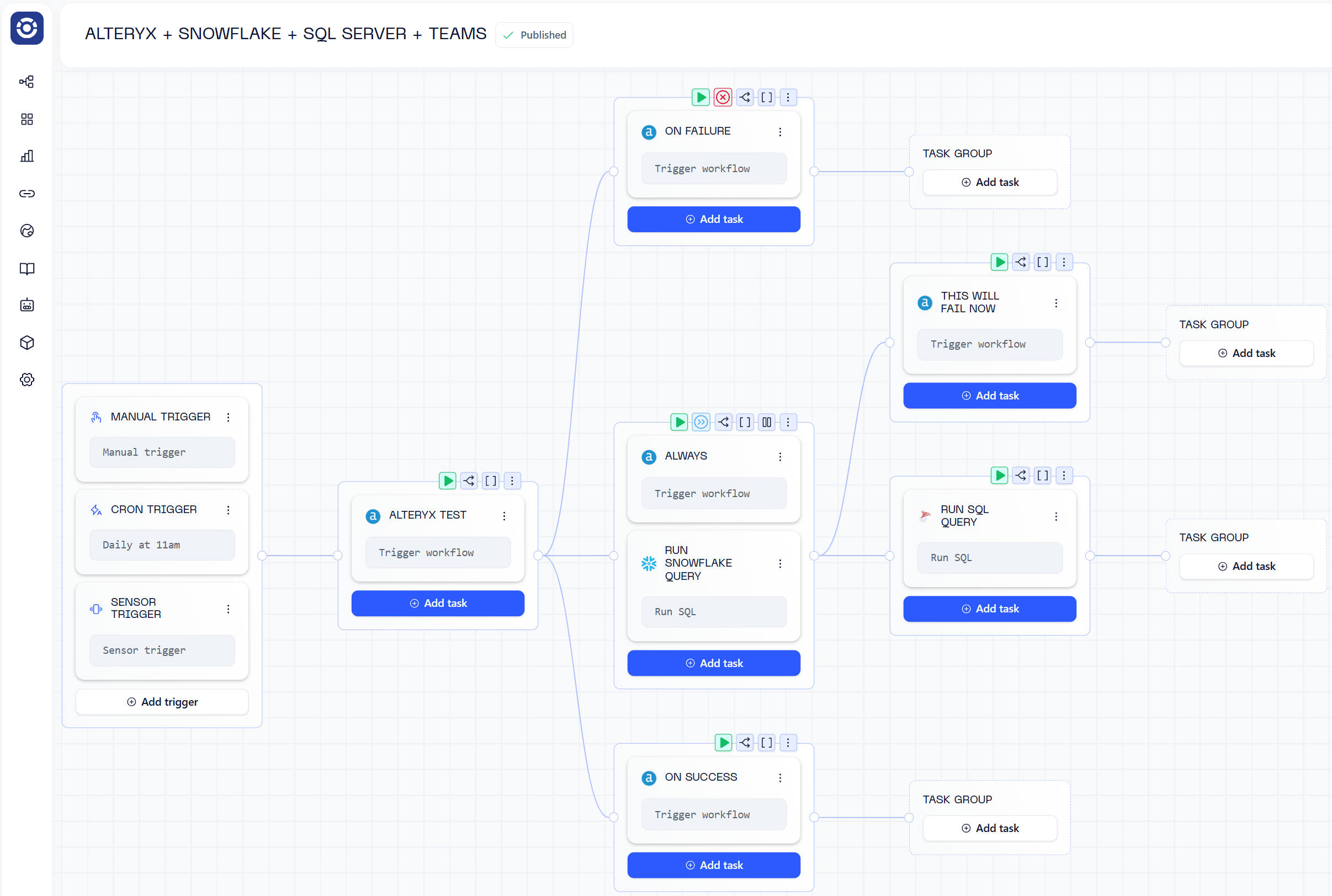Click the branch icon above ALWAYS group
The image size is (1332, 896).
click(723, 422)
